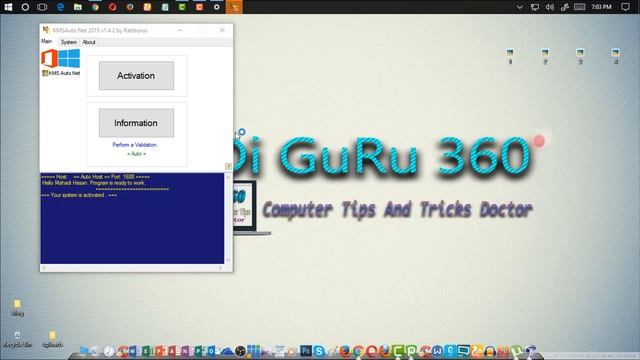Viewport: 640px width, 360px height.
Task: Open the clock icon in dock
Action: 109,351
